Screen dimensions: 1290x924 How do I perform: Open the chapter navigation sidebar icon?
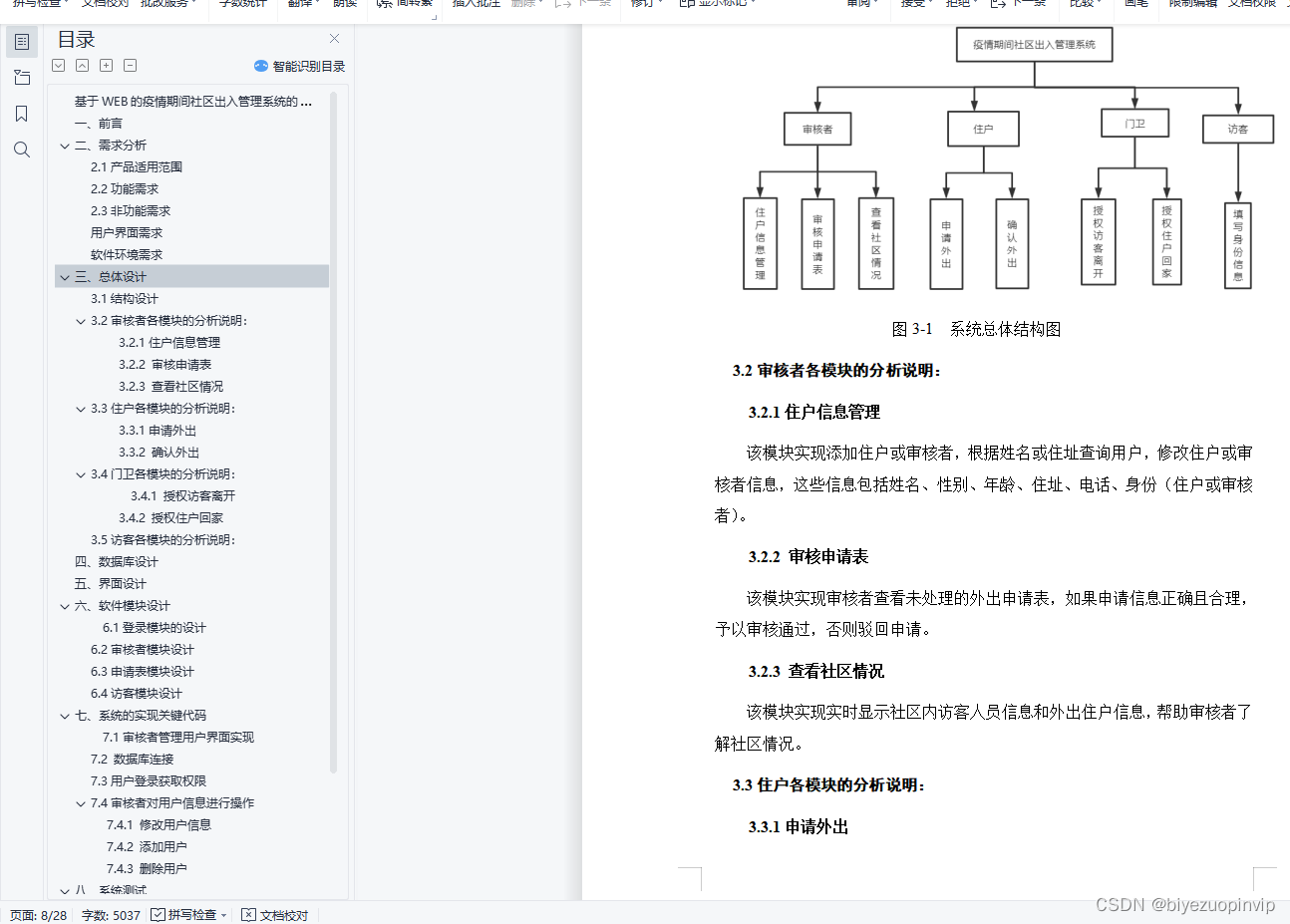tap(22, 78)
